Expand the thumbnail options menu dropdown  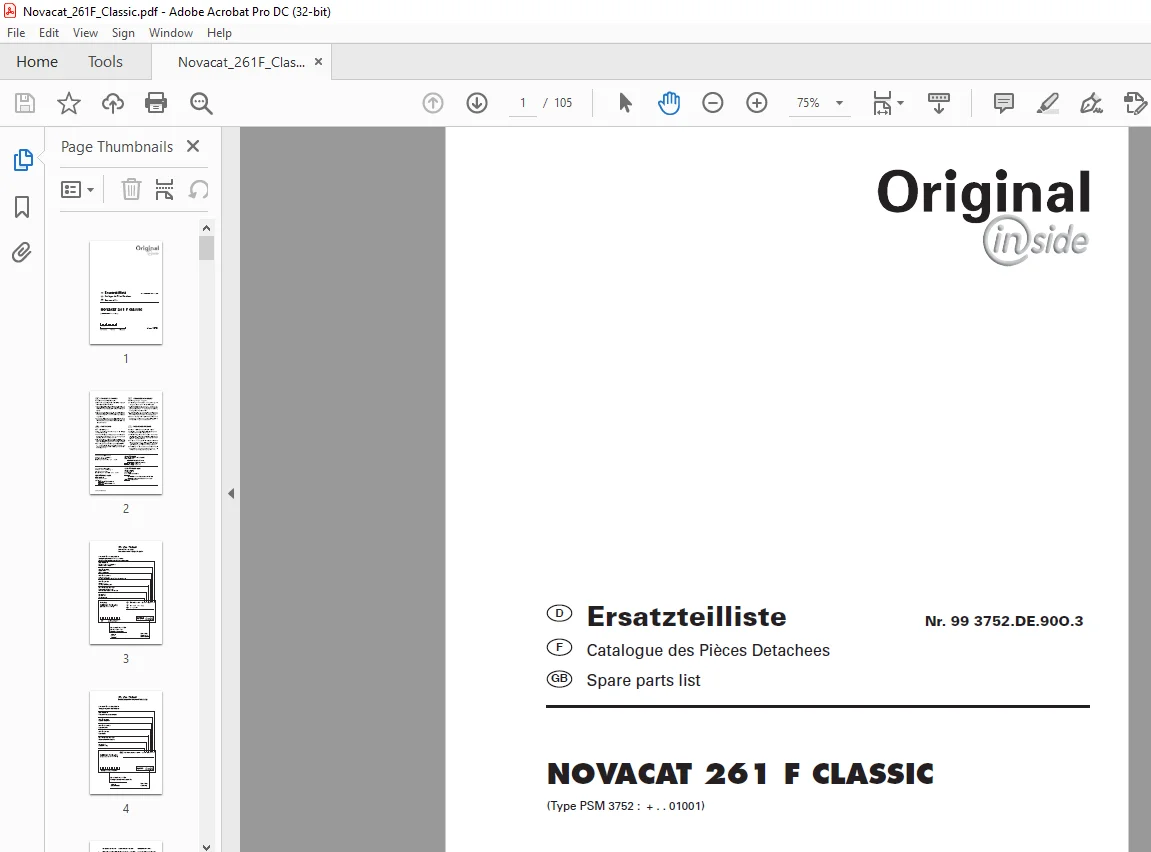(77, 190)
